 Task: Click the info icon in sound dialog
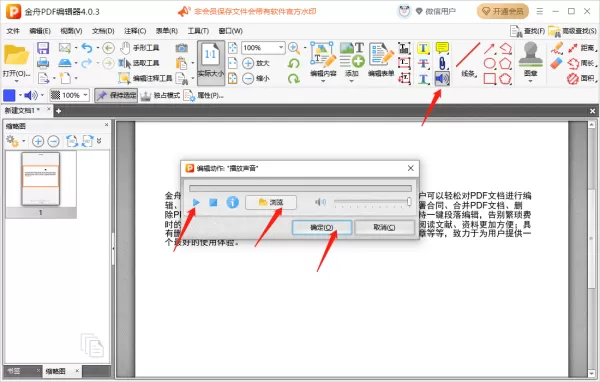[x=232, y=202]
